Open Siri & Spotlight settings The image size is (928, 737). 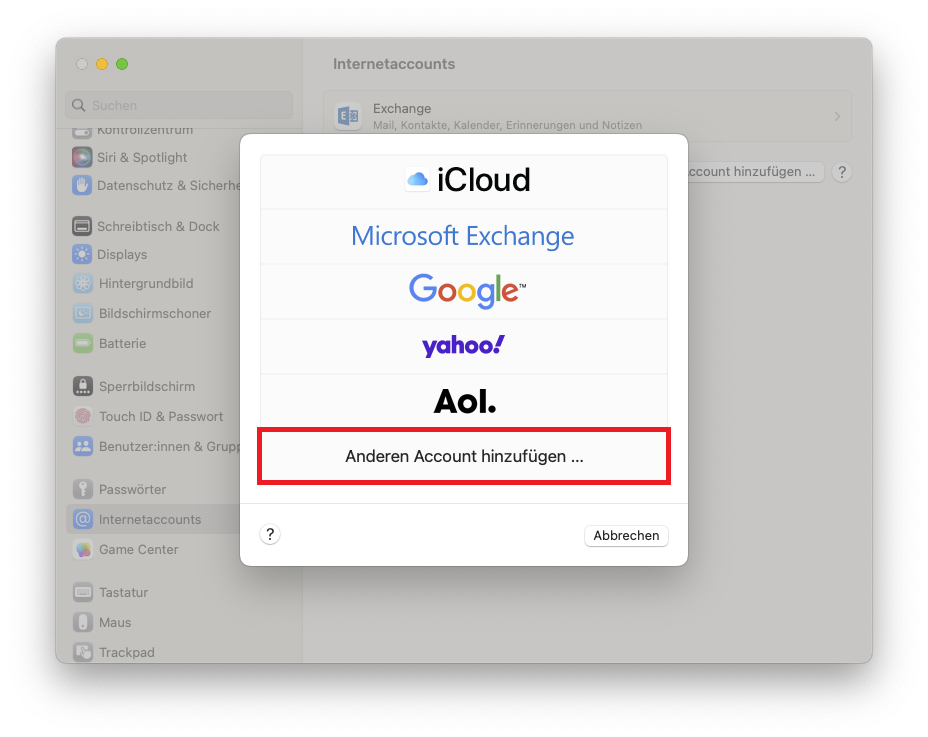pos(81,157)
